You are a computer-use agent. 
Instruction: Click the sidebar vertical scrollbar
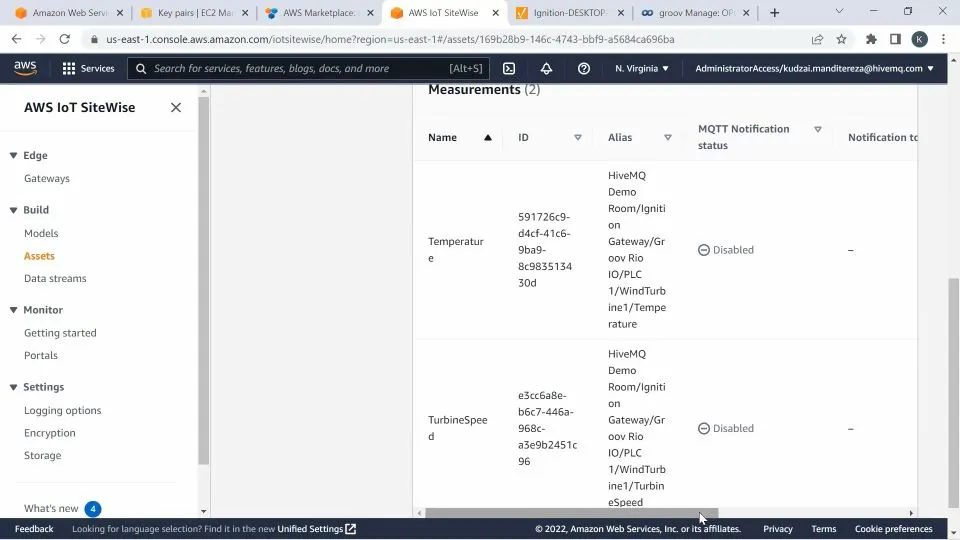pyautogui.click(x=203, y=282)
